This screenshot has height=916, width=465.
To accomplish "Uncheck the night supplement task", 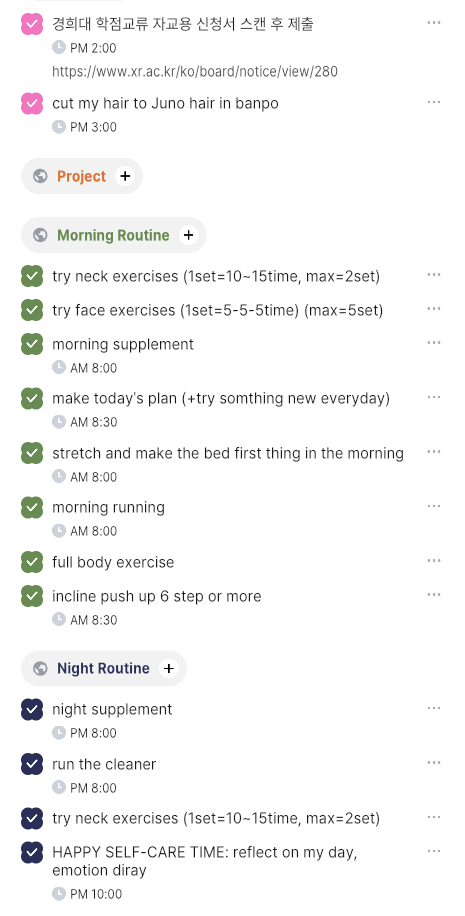I will click(x=32, y=709).
